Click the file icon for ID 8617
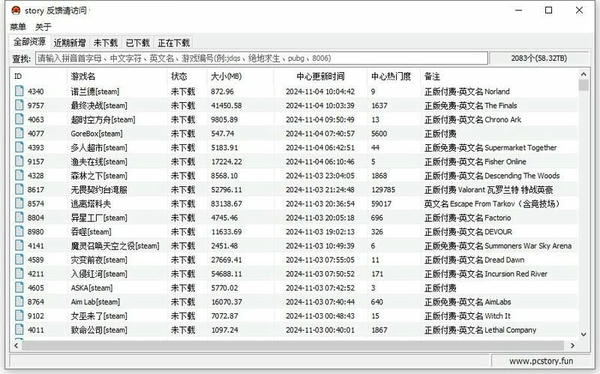 point(19,189)
